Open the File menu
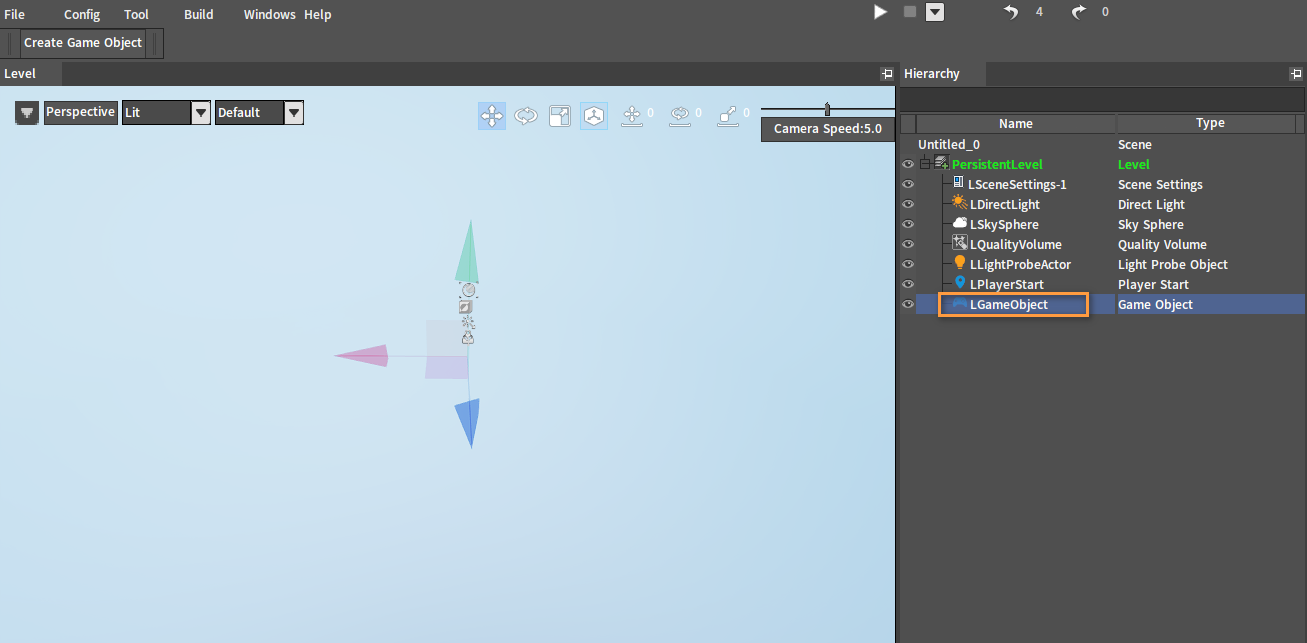This screenshot has height=643, width=1307. point(15,15)
